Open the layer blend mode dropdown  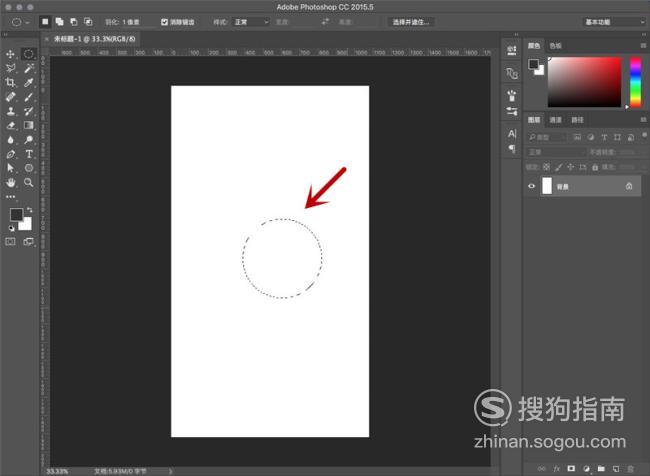(x=556, y=152)
